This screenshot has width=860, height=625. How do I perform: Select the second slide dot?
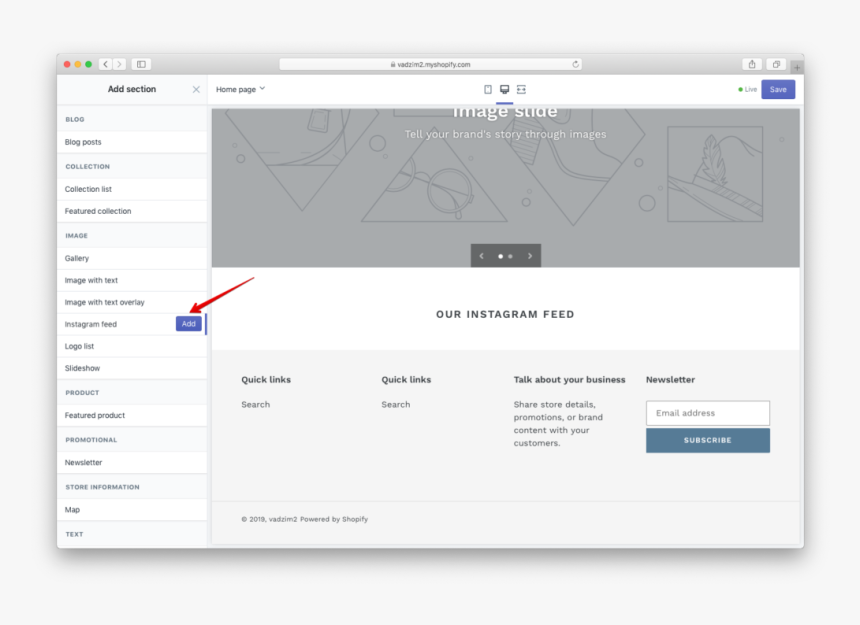[x=510, y=256]
